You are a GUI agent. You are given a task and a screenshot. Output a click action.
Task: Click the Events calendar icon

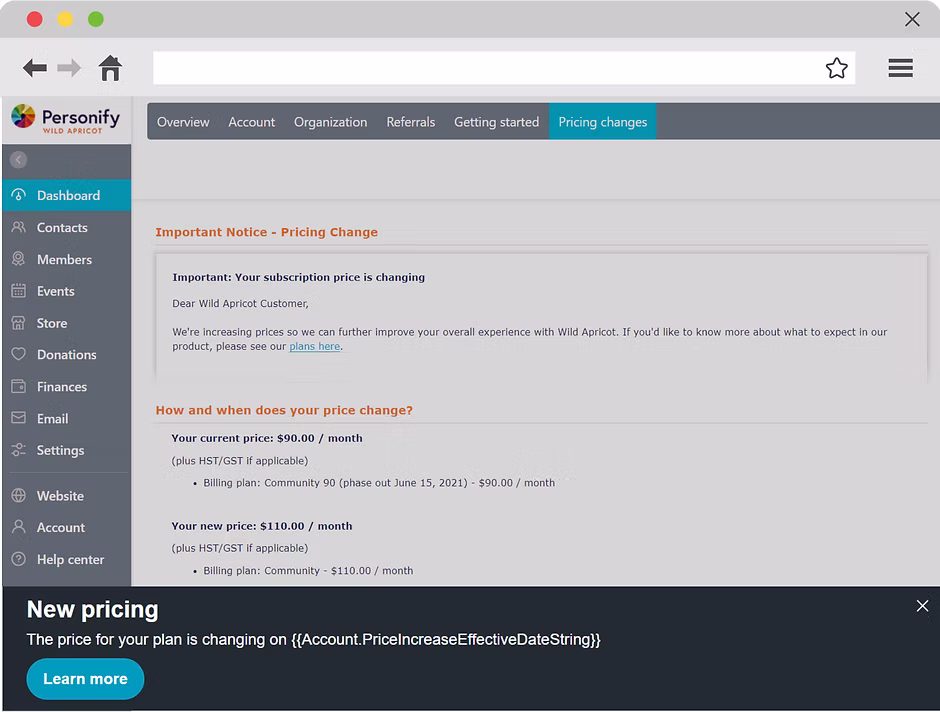(x=19, y=291)
